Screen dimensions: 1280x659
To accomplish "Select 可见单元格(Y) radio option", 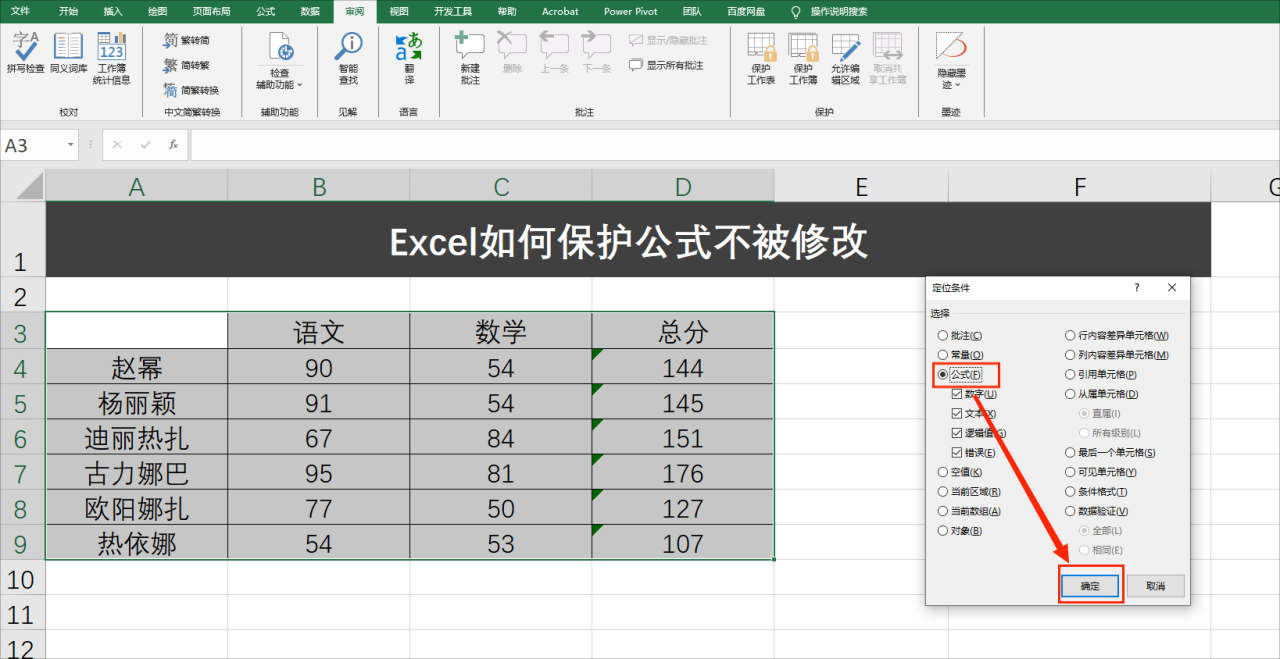I will point(1101,472).
